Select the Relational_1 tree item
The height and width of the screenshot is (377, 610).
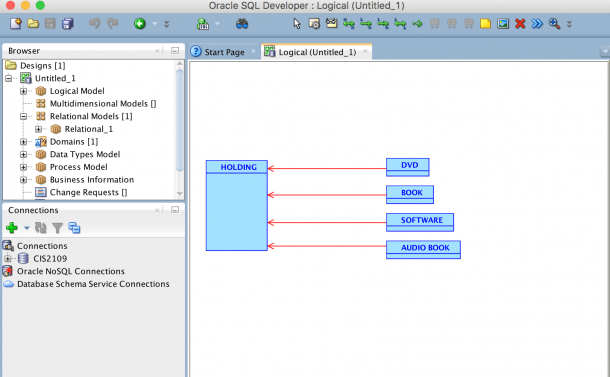(89, 129)
